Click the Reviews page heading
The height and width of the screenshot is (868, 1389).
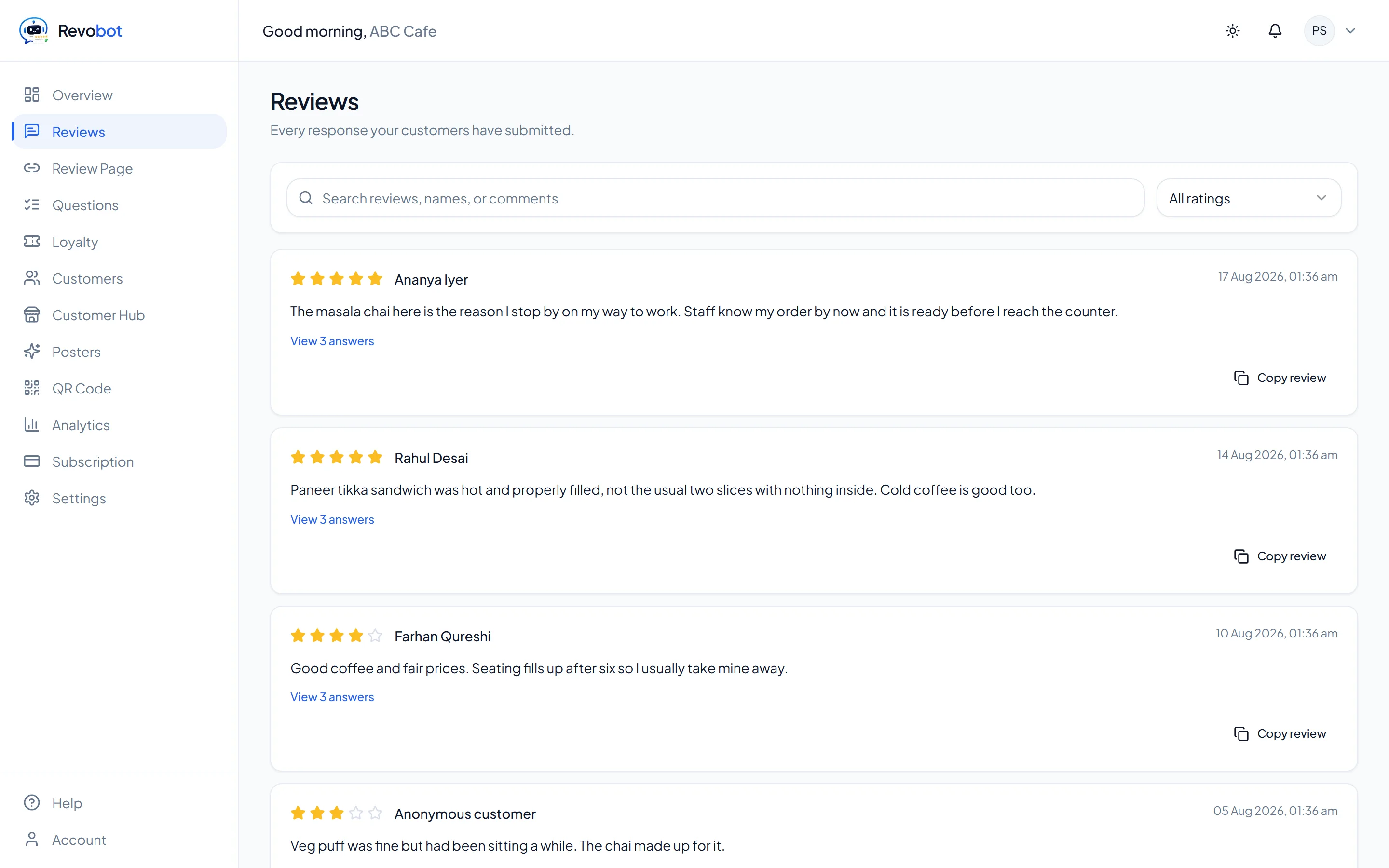pyautogui.click(x=314, y=102)
